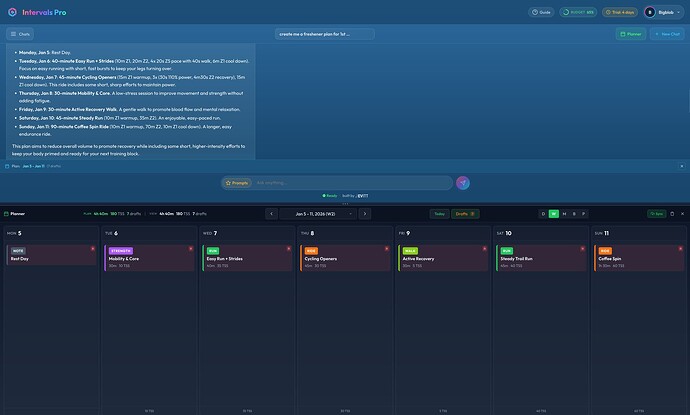Open the Chats sidebar menu

[x=20, y=34]
